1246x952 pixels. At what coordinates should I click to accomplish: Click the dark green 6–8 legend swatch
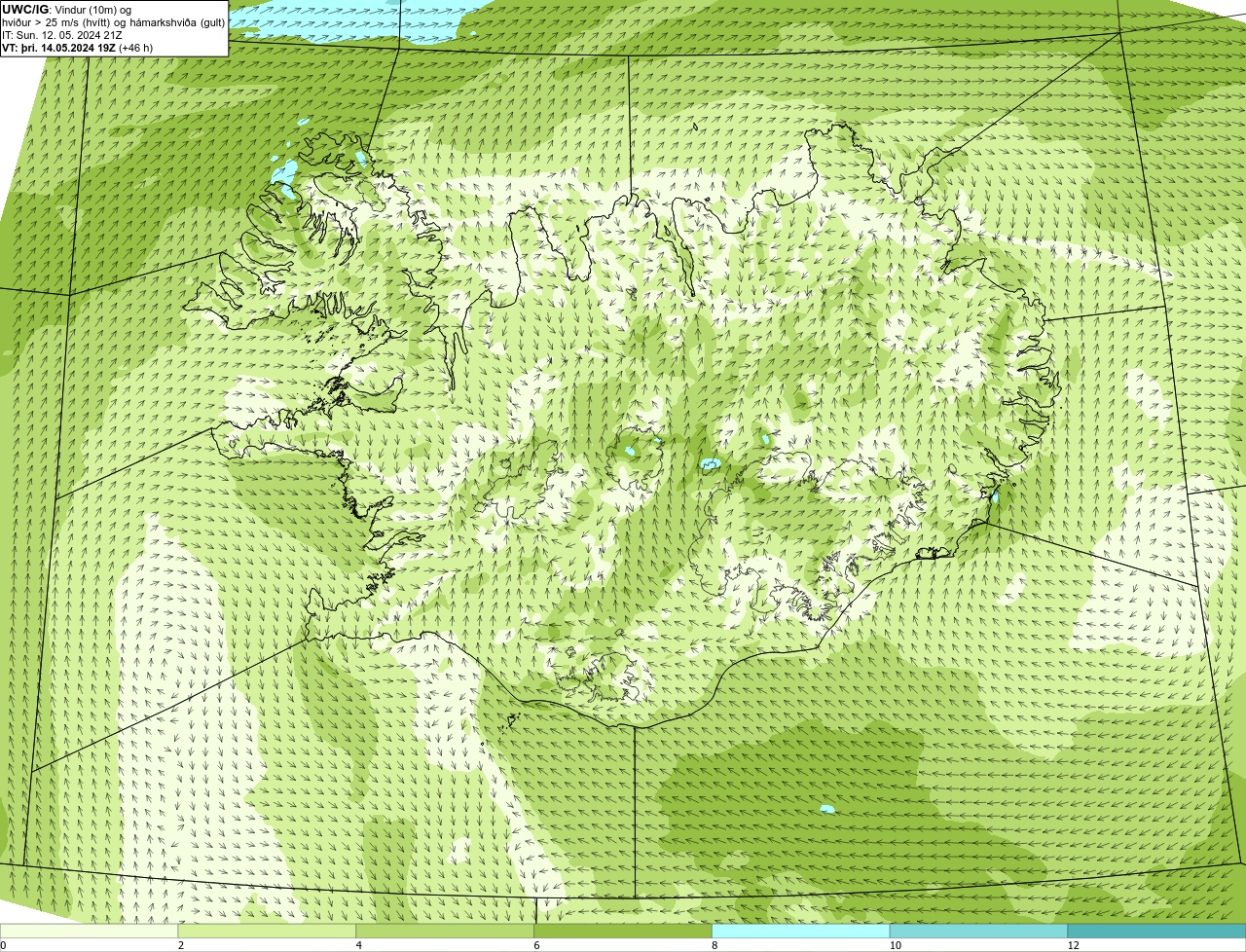pyautogui.click(x=623, y=931)
